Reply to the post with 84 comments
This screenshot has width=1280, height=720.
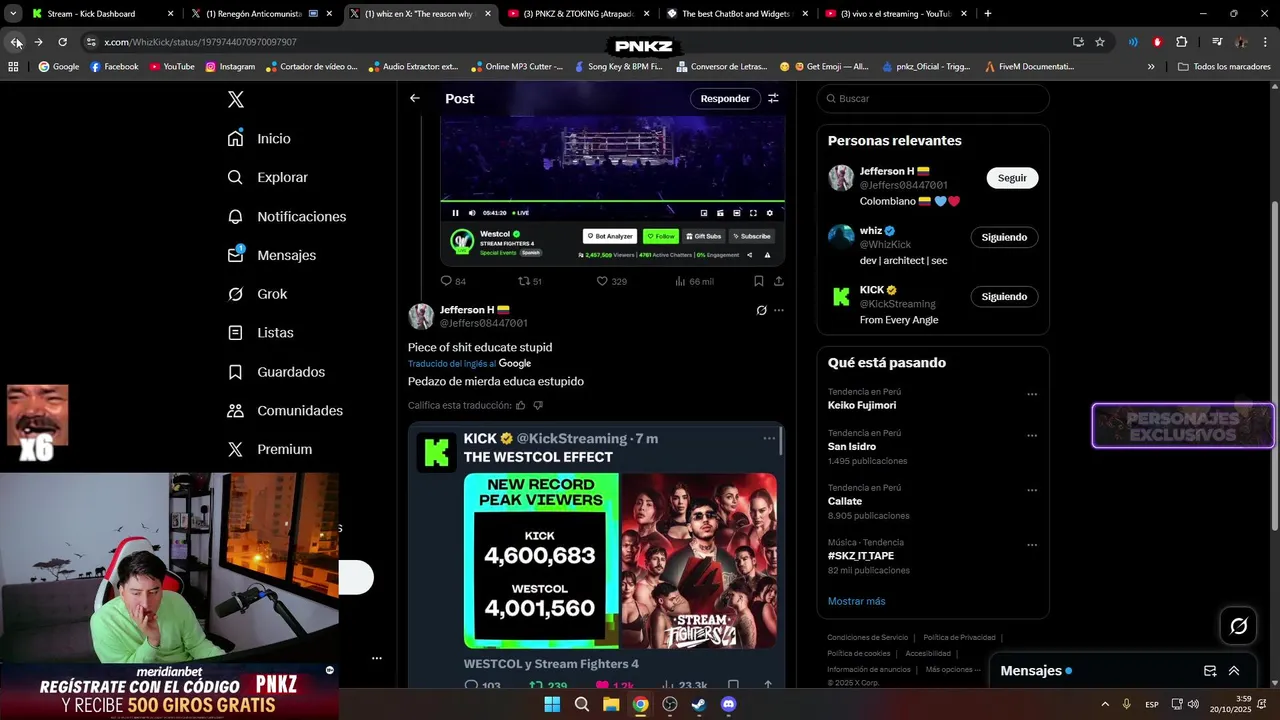point(454,281)
